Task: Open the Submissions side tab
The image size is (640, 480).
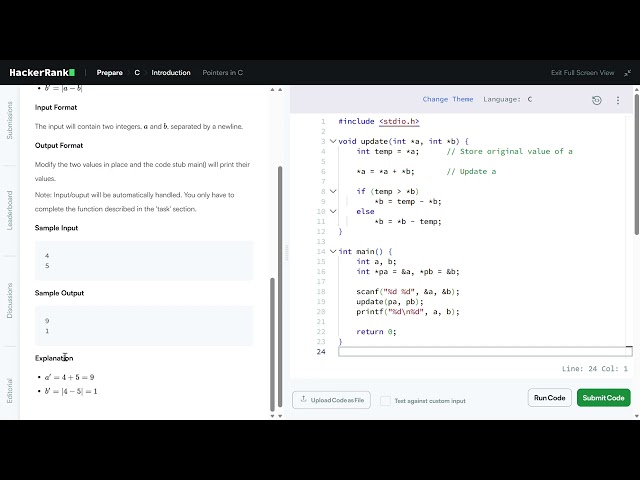Action: coord(10,120)
